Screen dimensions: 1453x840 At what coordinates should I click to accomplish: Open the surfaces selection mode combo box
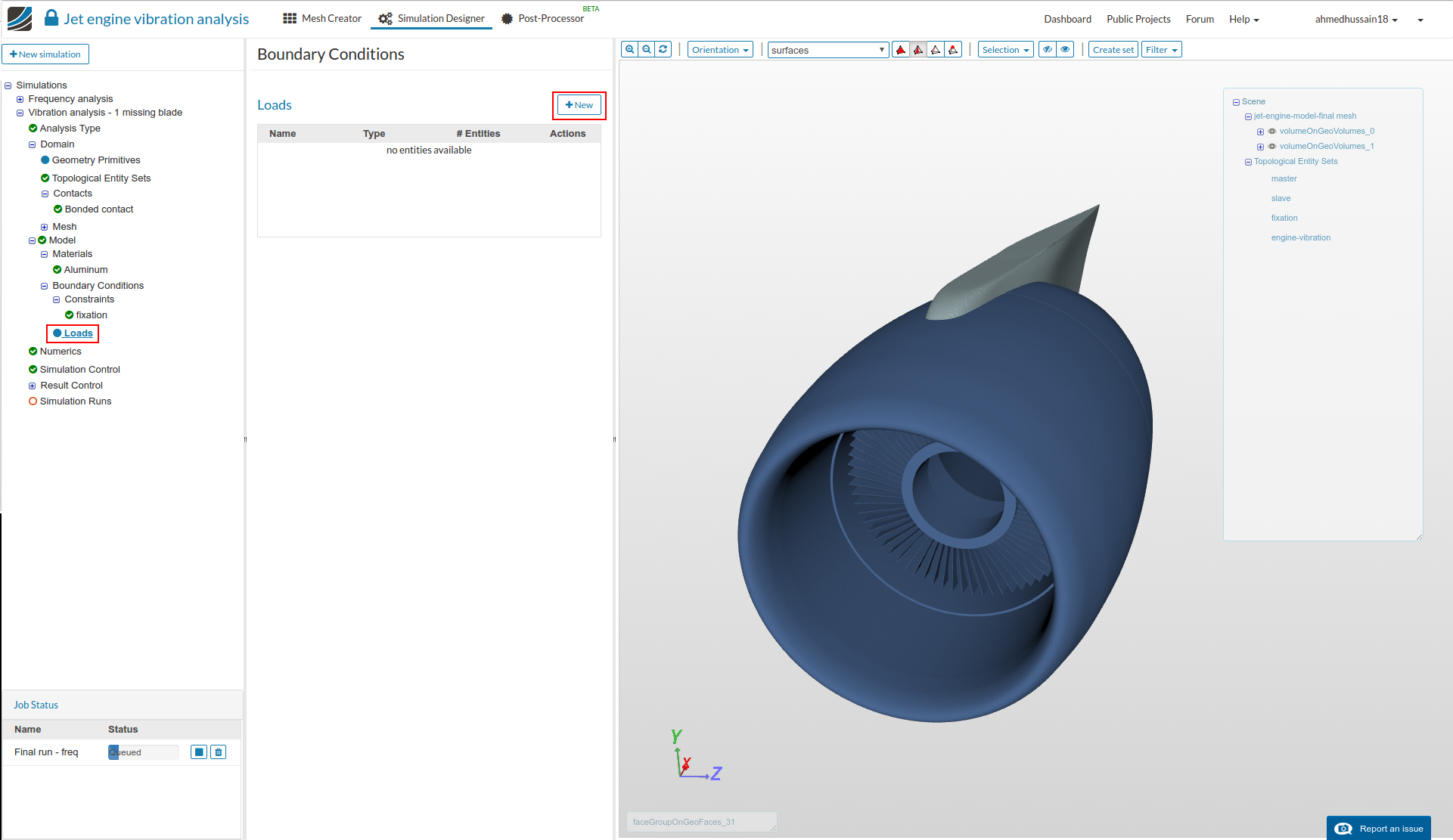[827, 50]
